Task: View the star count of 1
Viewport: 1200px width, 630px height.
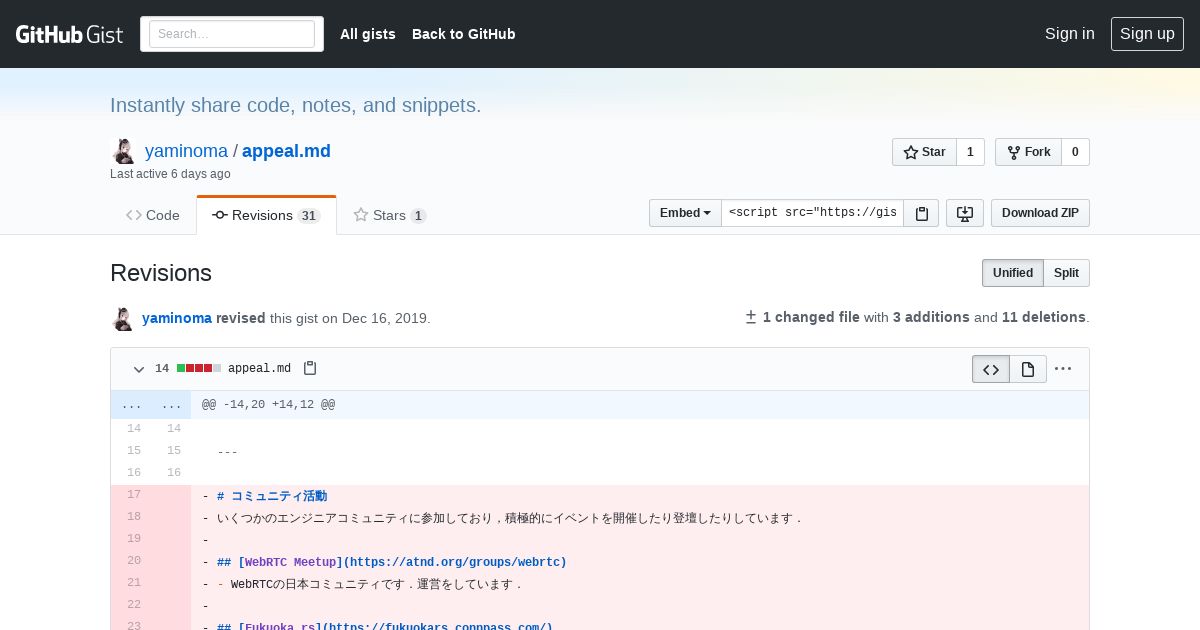Action: point(970,152)
